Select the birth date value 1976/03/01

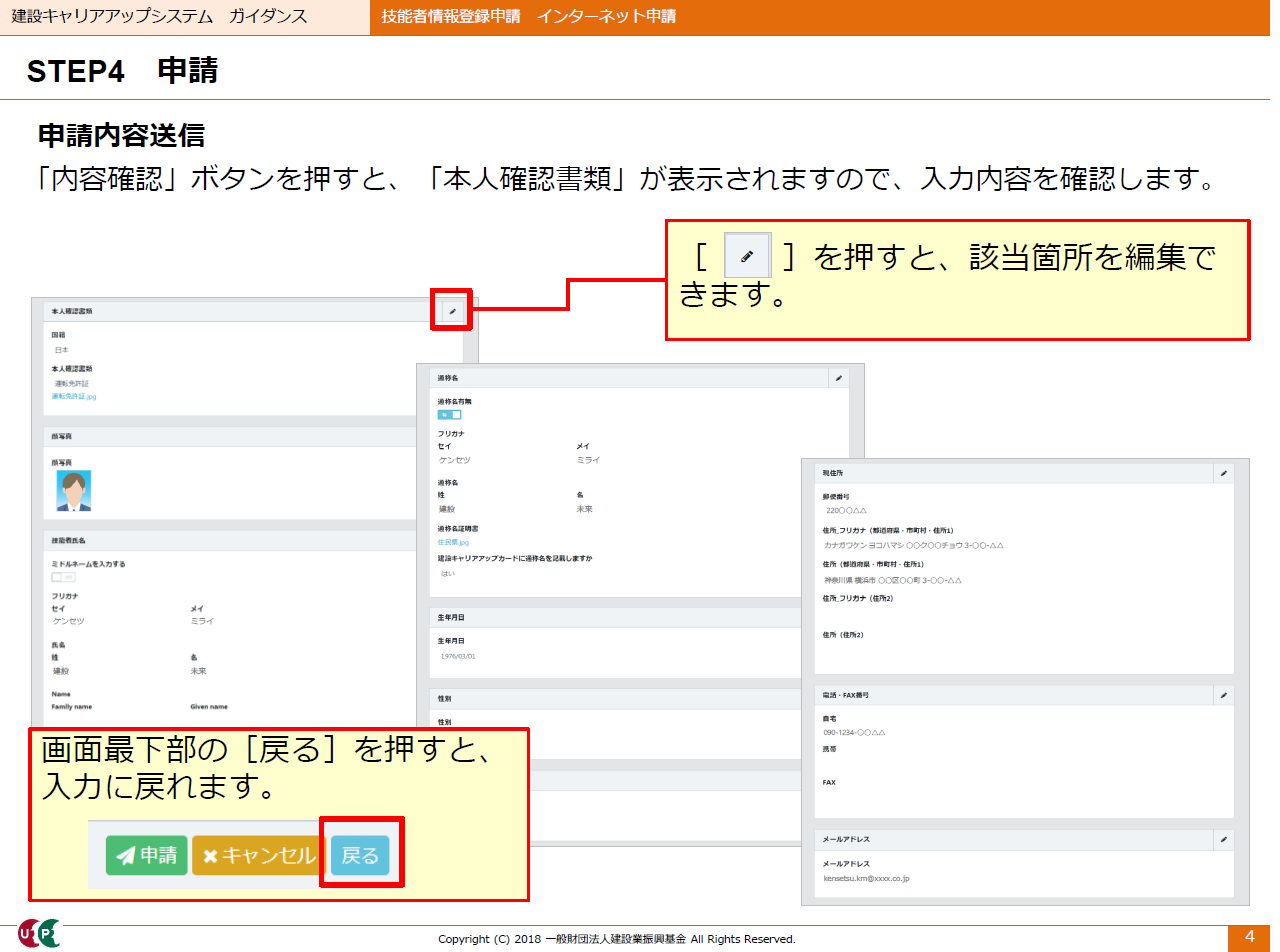click(x=458, y=656)
